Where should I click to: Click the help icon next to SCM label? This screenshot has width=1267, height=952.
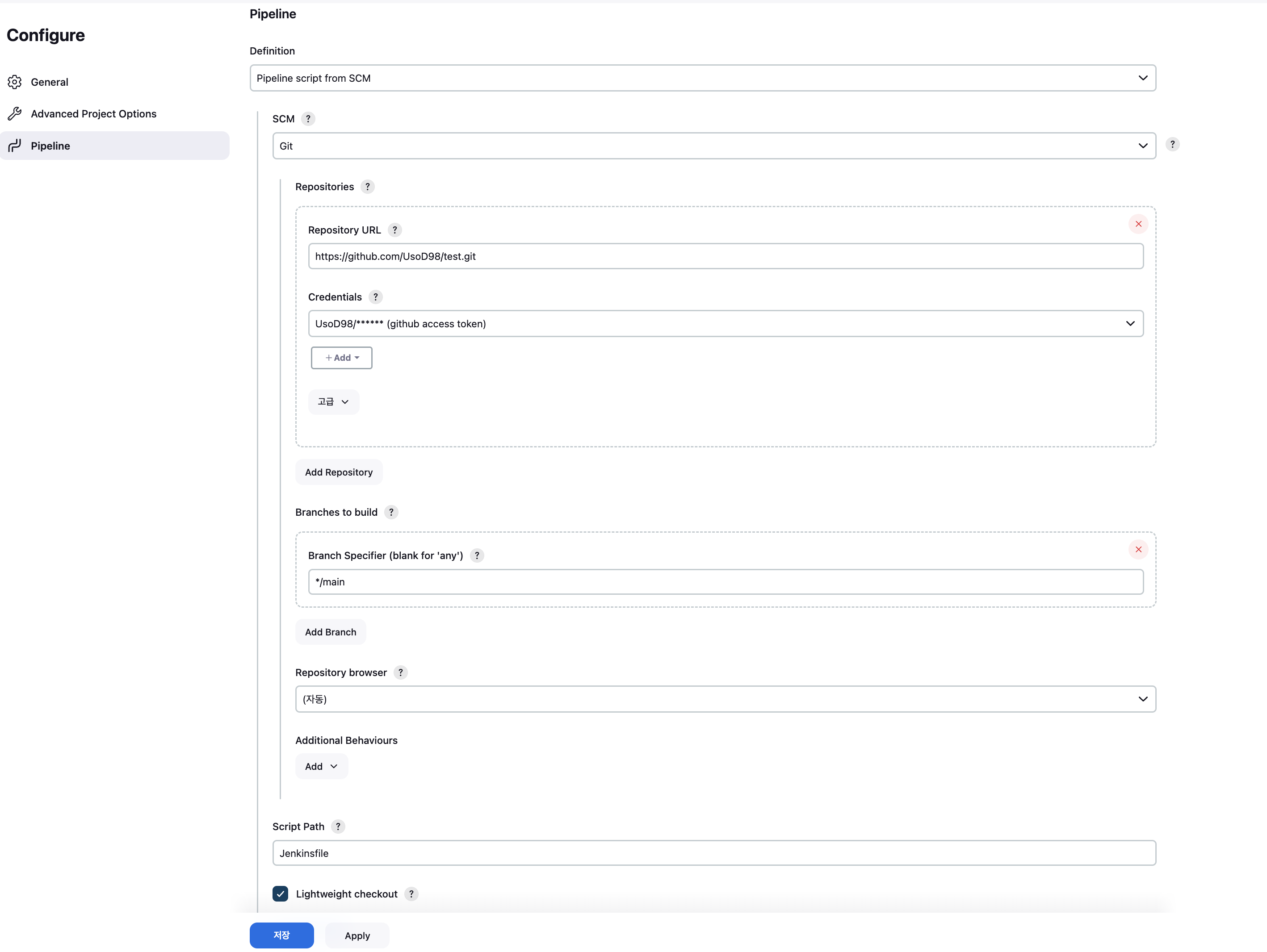(308, 118)
